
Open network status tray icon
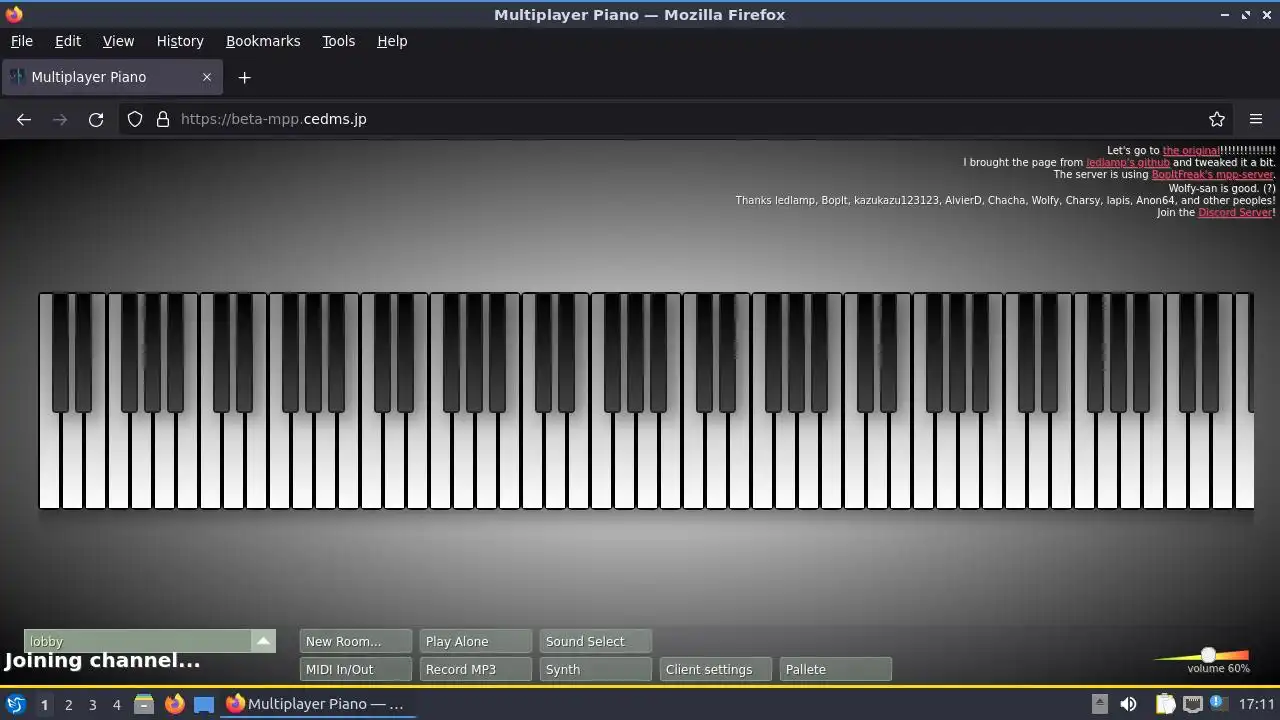(1193, 704)
